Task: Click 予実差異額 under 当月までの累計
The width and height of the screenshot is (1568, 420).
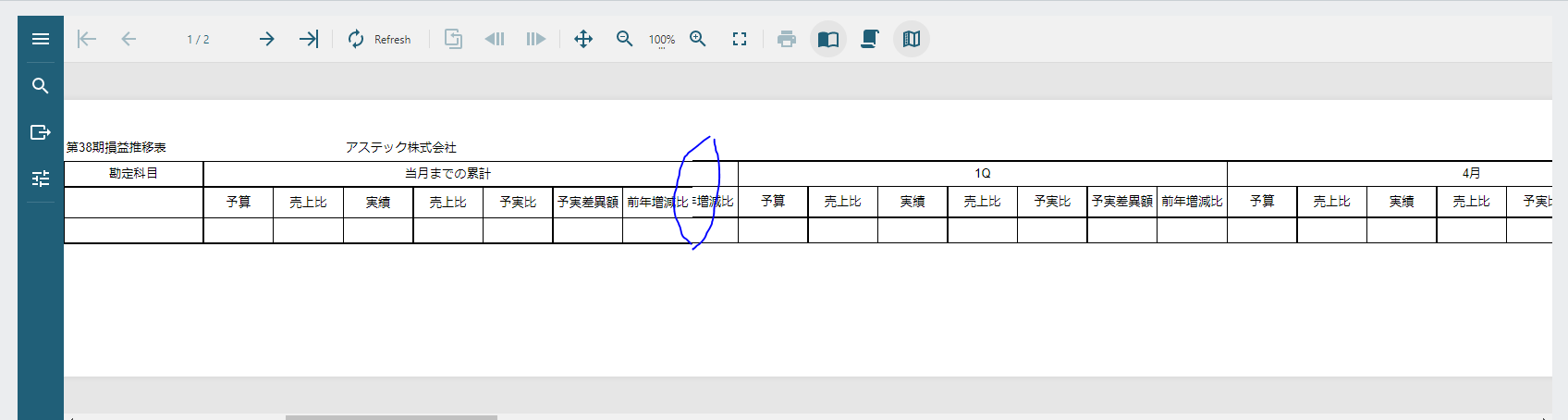Action: 588,202
